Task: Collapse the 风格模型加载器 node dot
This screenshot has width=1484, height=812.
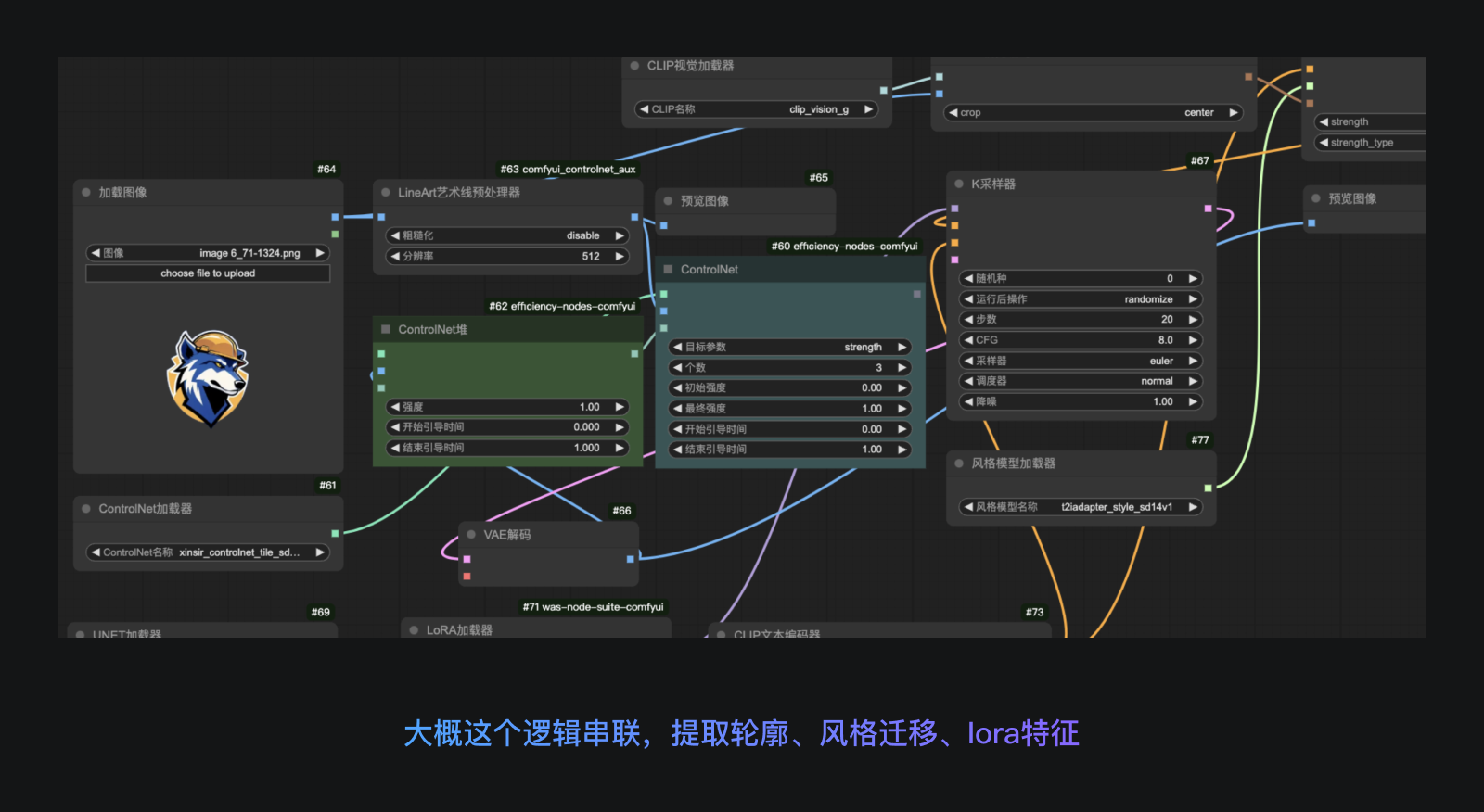Action: click(x=959, y=463)
